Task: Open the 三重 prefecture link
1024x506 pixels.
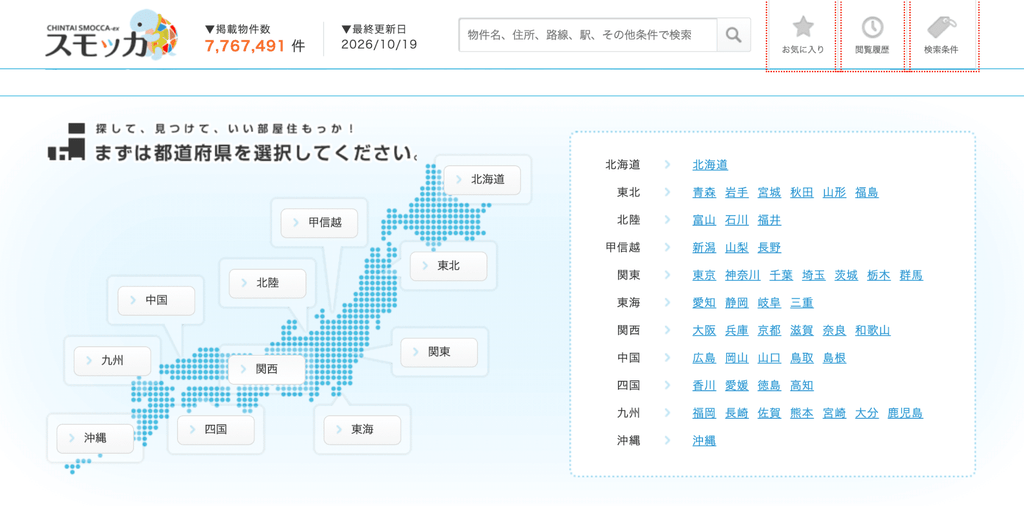Action: point(802,303)
